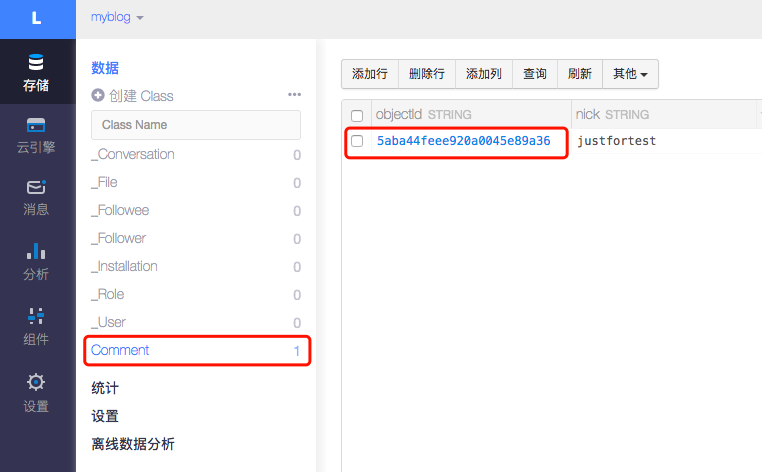The image size is (762, 472).
Task: Open the 其他 dropdown menu
Action: point(630,74)
